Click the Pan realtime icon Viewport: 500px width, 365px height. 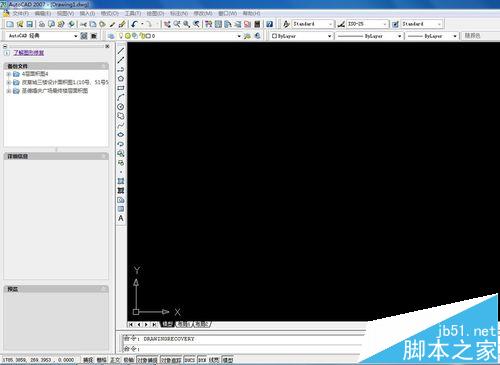[x=167, y=24]
